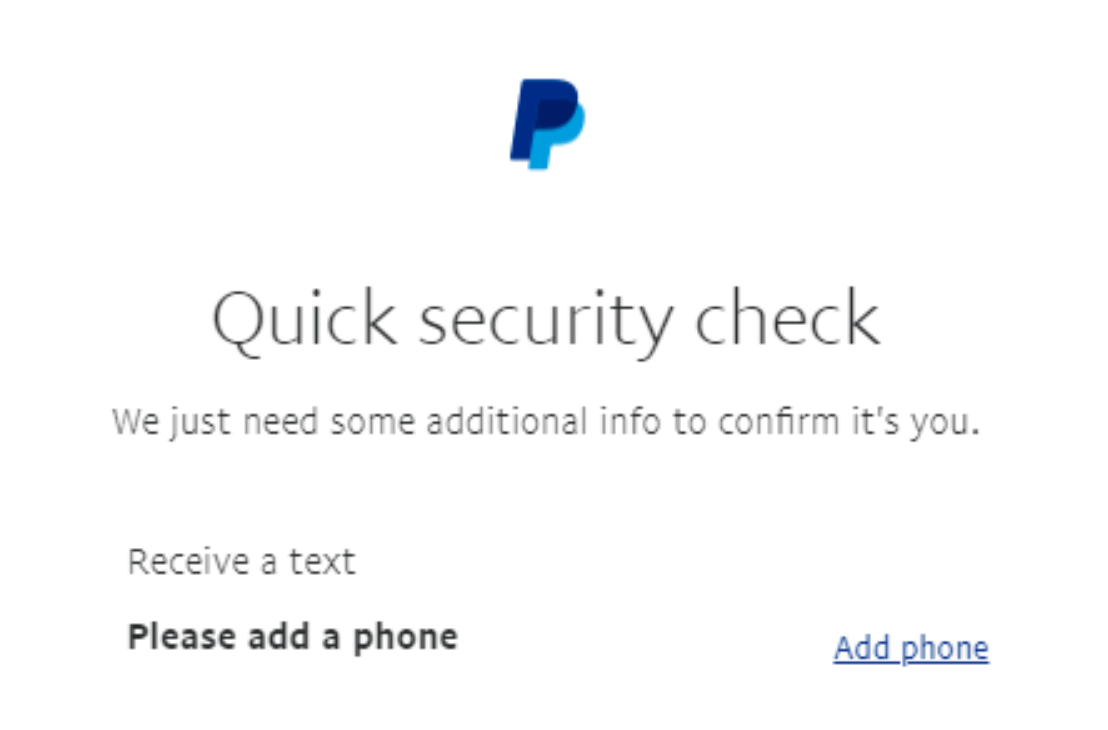Click the word Add in the link
This screenshot has width=1108, height=730.
coord(862,649)
